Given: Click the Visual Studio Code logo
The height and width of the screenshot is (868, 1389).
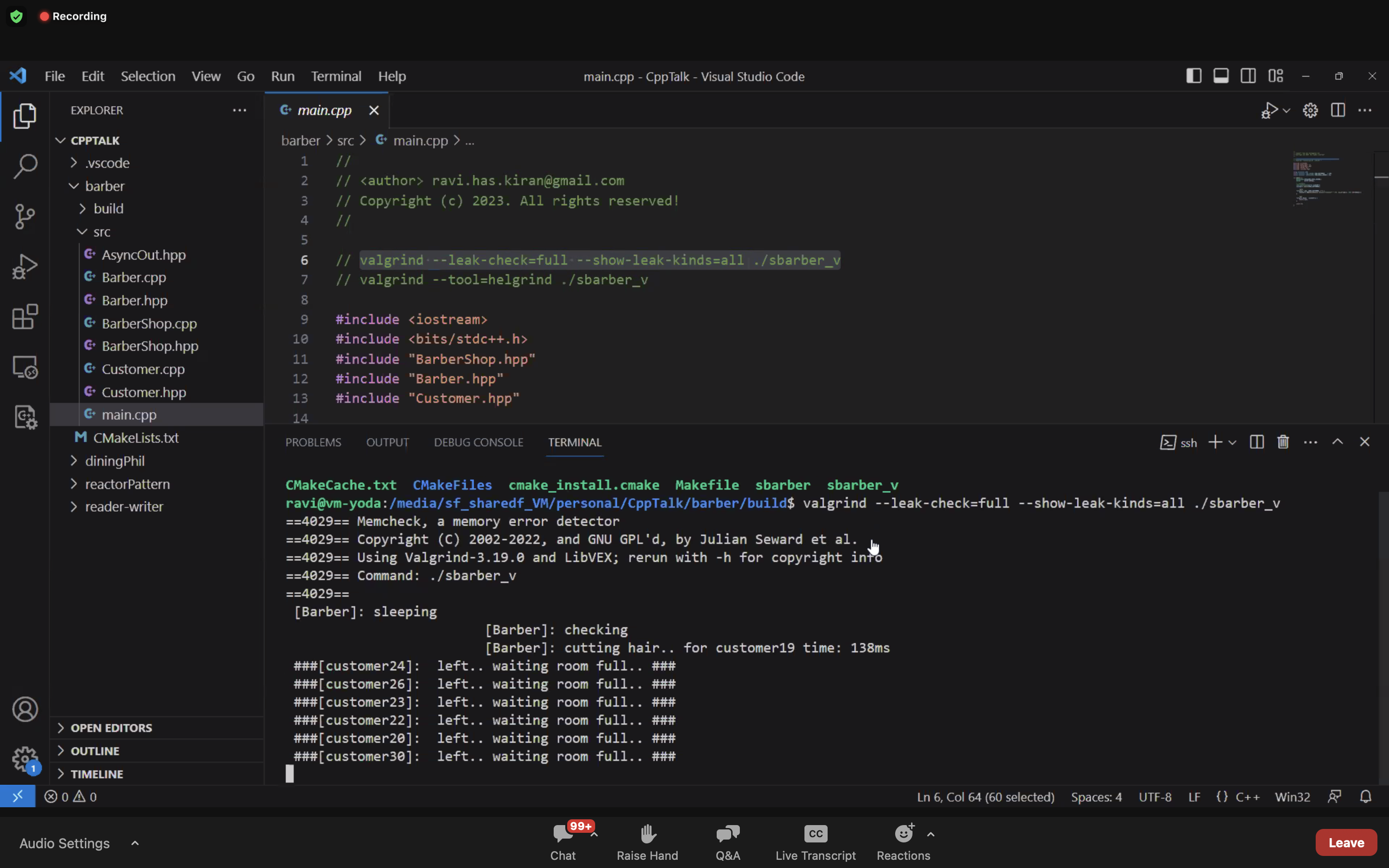Looking at the screenshot, I should point(18,76).
